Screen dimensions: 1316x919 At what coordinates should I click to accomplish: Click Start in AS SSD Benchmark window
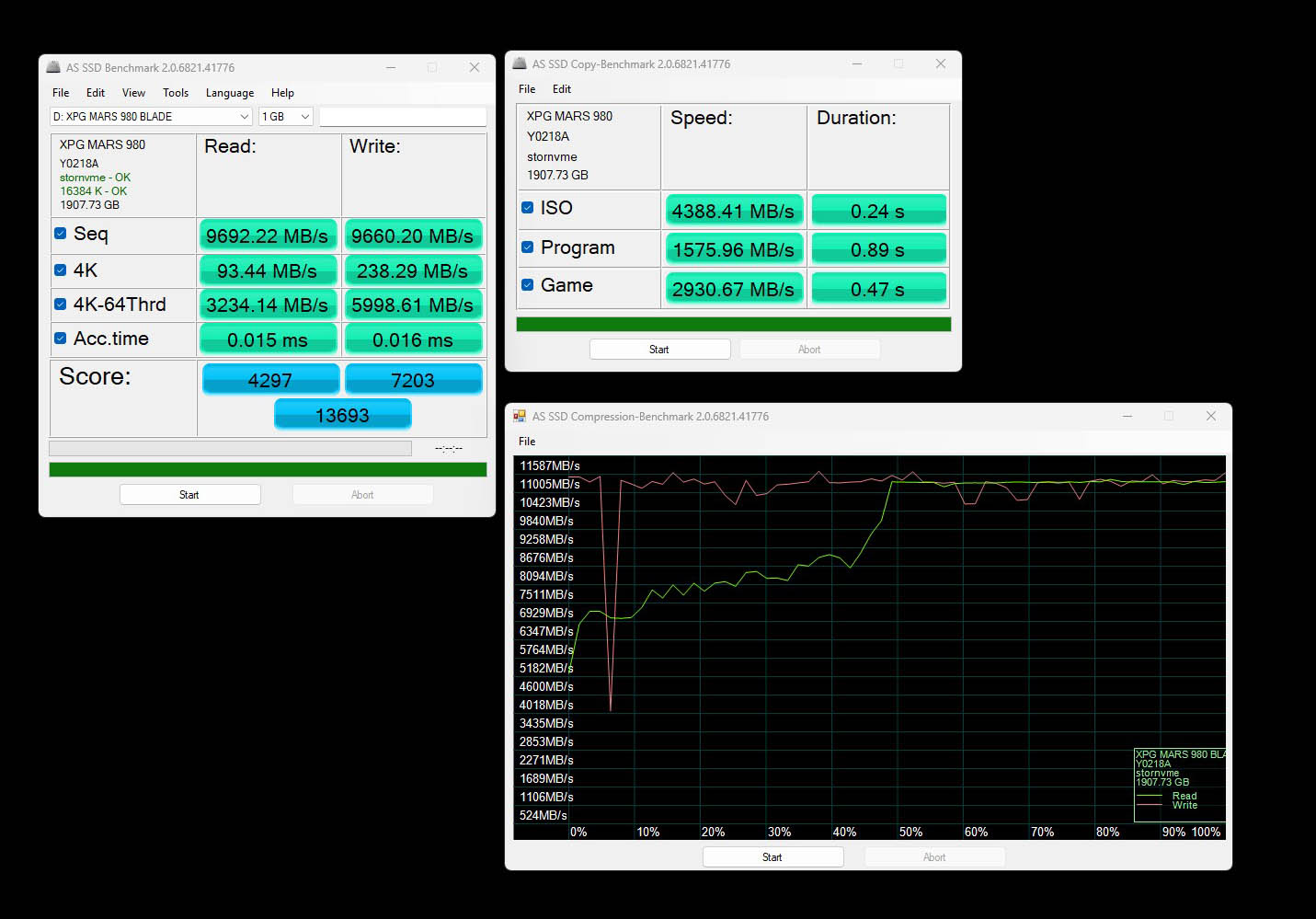[190, 495]
